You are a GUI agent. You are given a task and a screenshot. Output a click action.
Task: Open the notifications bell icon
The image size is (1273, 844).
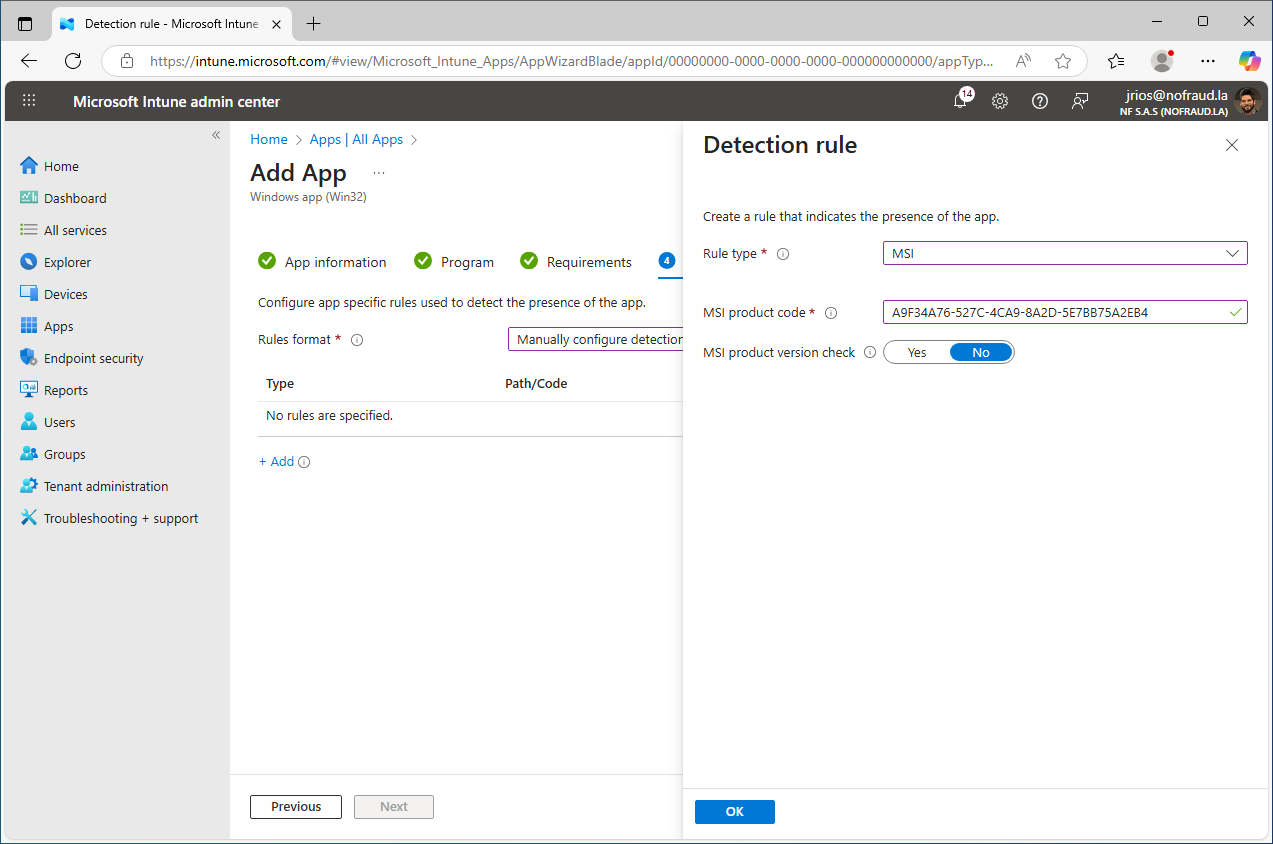pyautogui.click(x=960, y=100)
